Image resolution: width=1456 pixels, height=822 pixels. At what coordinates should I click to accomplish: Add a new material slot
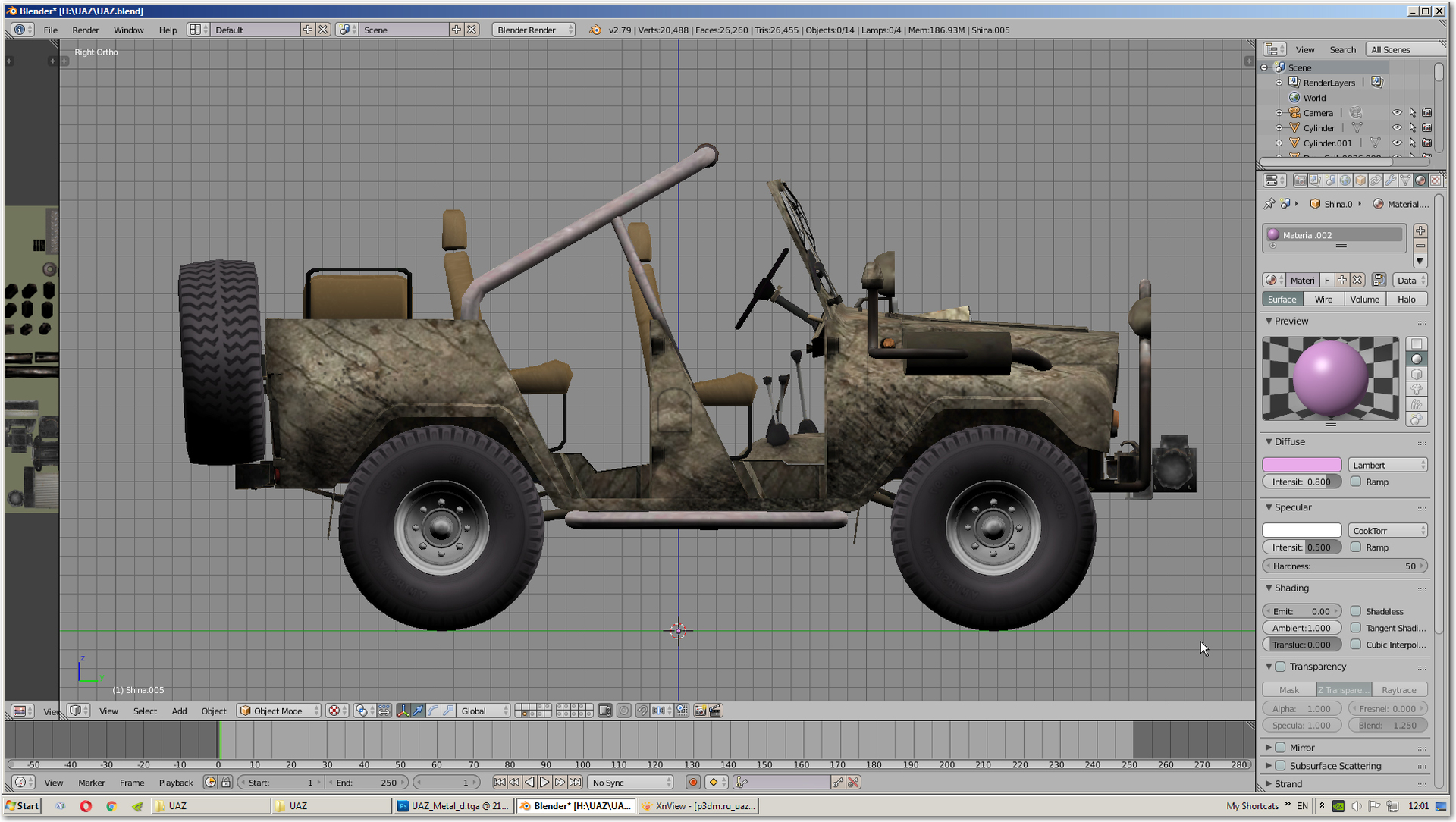[x=1420, y=231]
